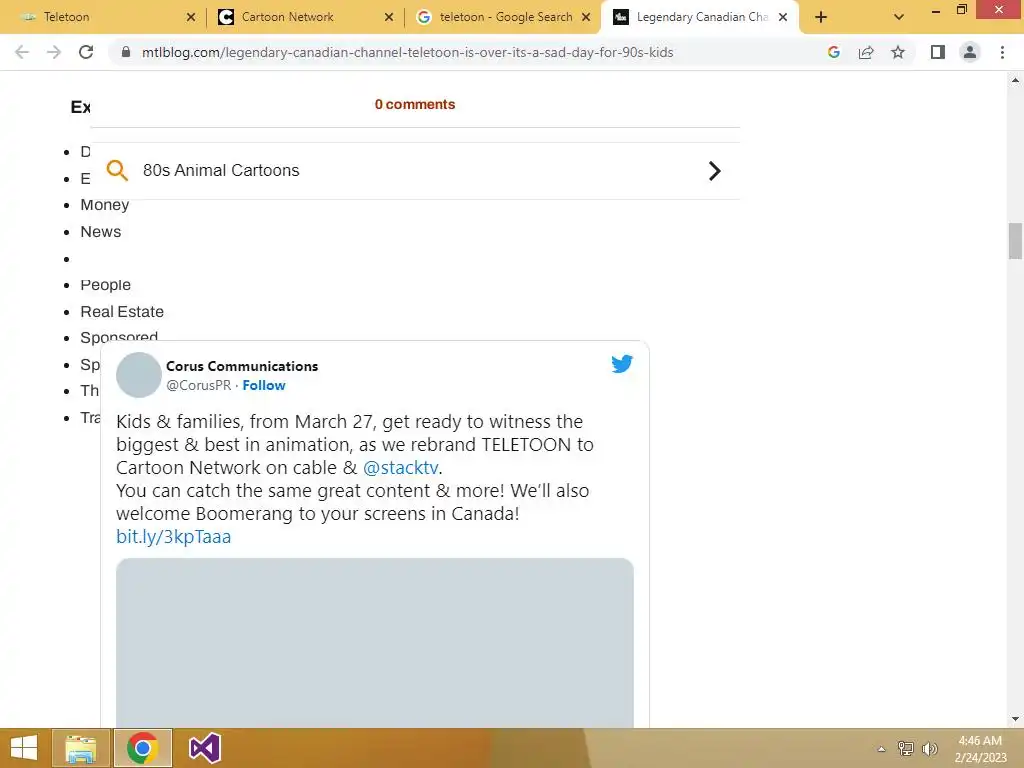Open the taskbar clock and date
Screen dimensions: 1024x768
tap(980, 749)
